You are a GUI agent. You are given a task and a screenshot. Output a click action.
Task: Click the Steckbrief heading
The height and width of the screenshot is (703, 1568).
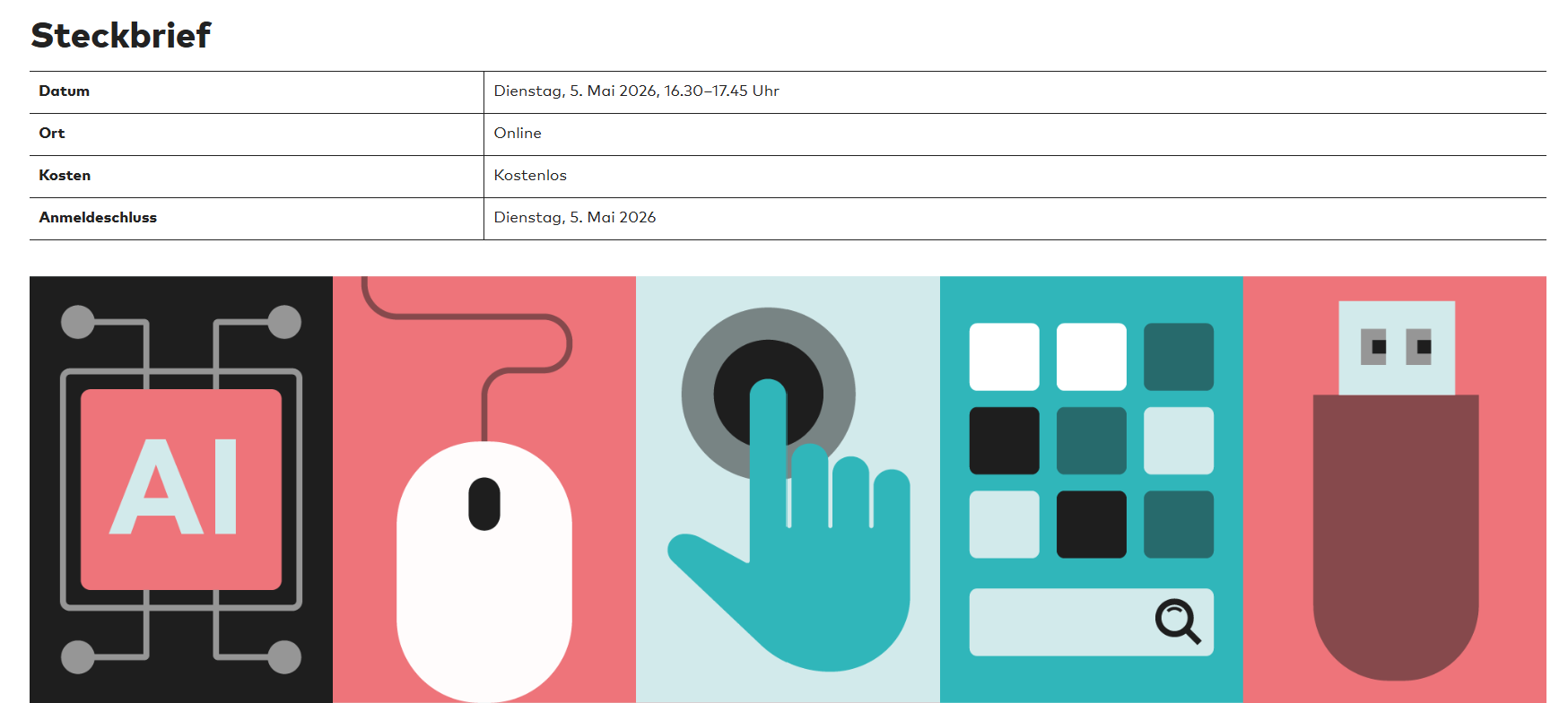[121, 36]
